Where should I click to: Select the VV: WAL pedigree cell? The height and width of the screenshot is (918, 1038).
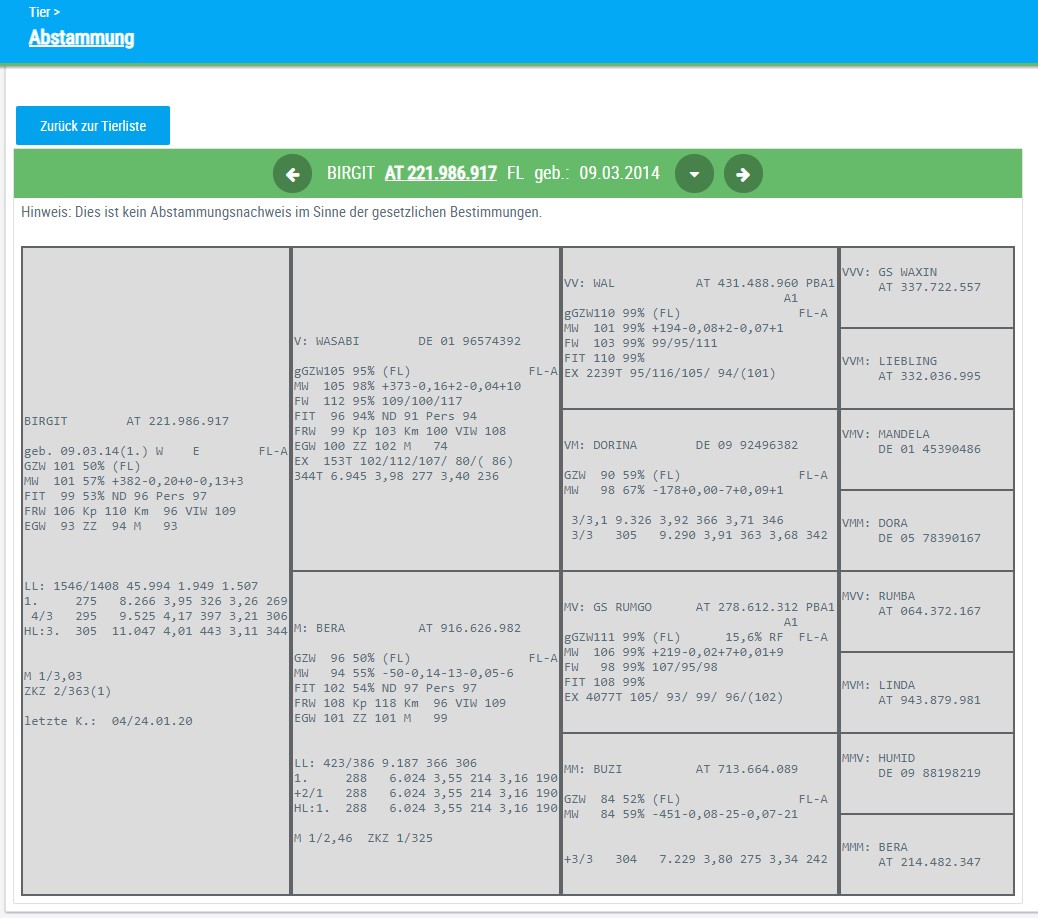click(x=699, y=328)
